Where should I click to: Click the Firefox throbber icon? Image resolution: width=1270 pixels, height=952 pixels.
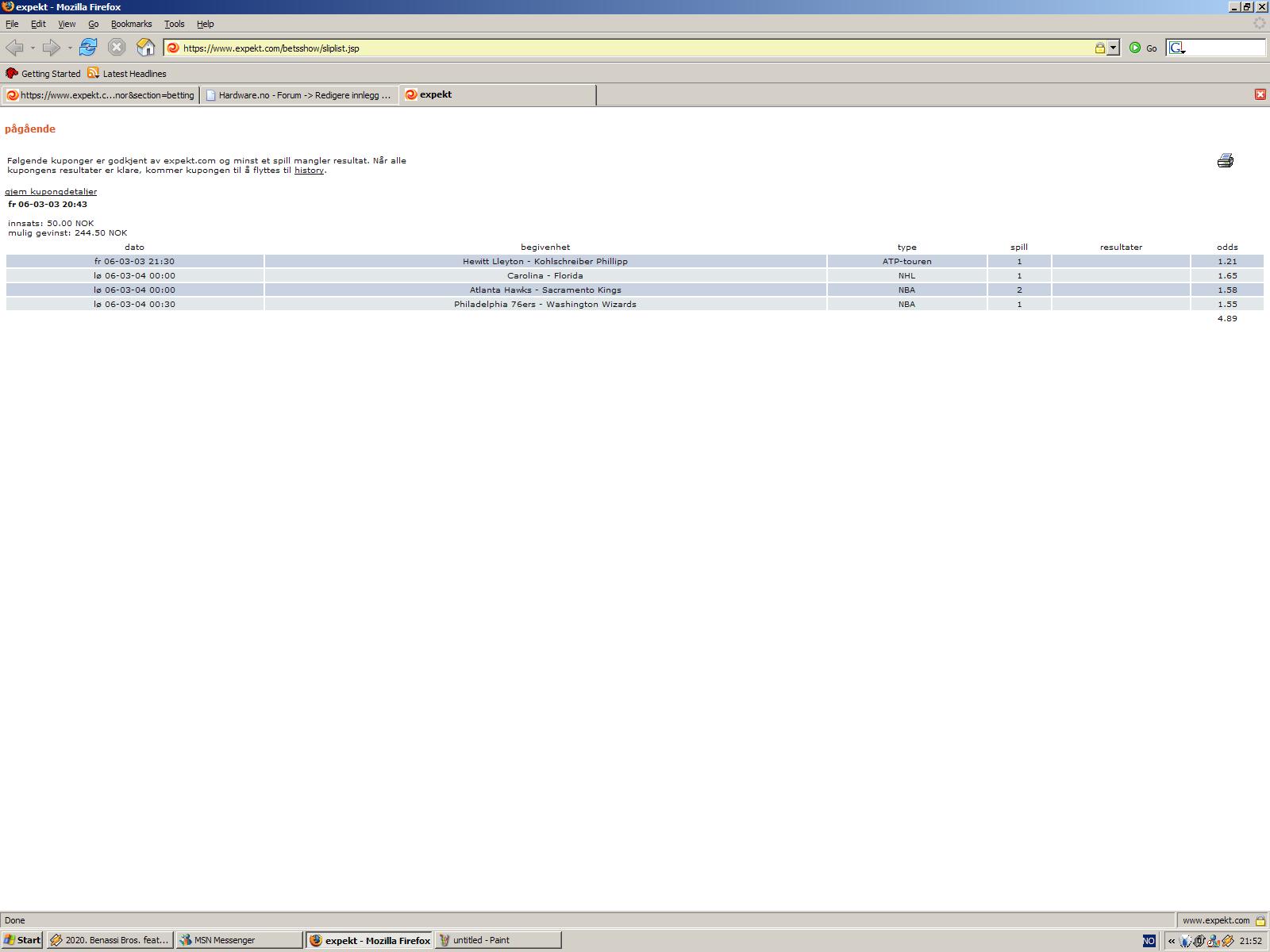click(x=1259, y=24)
